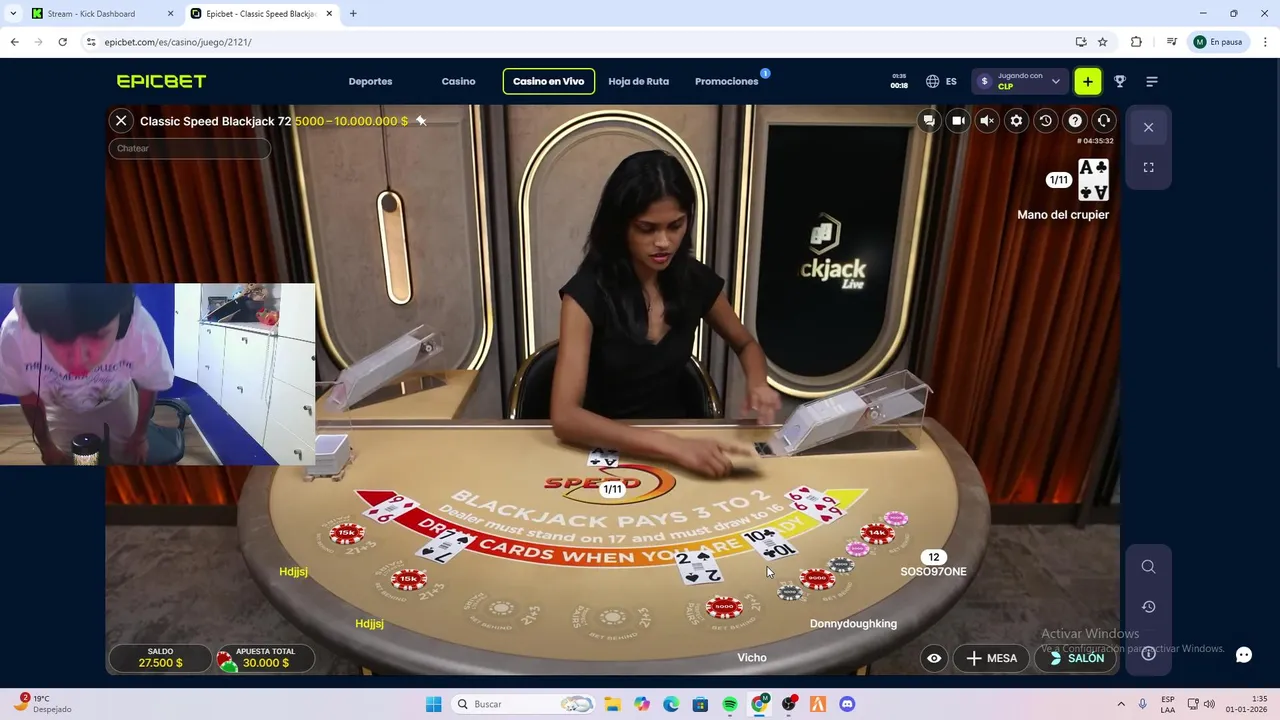Screen dimensions: 1280x720
Task: Click the dealer hand 1/11 badge
Action: [1058, 180]
